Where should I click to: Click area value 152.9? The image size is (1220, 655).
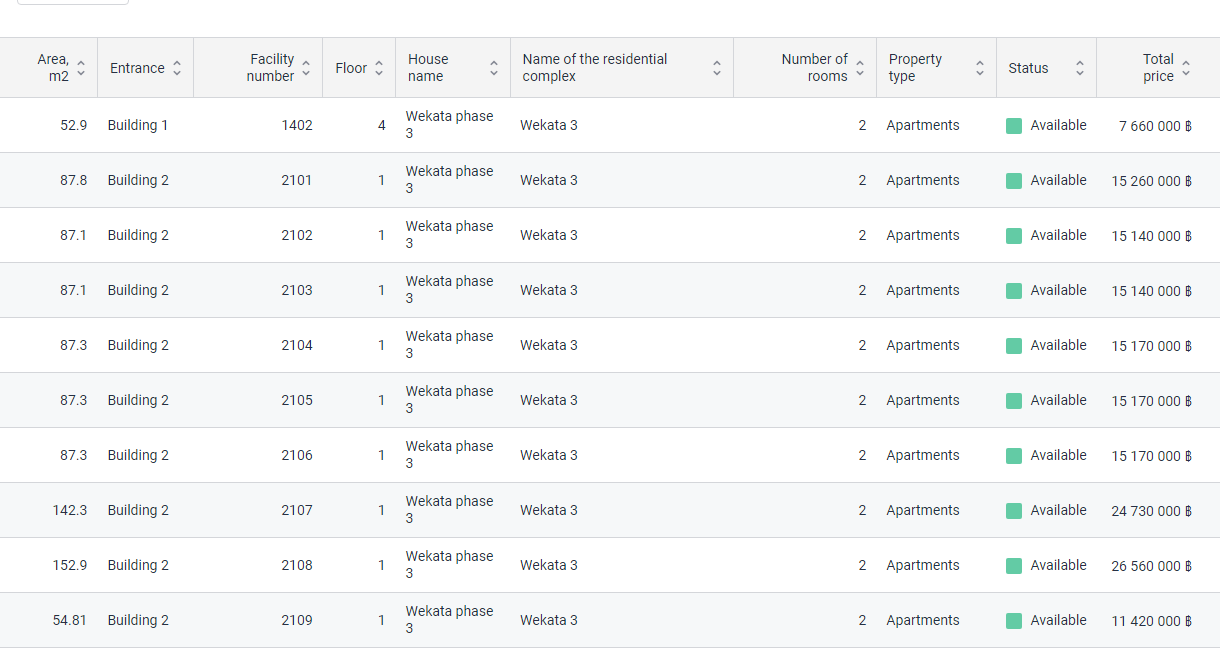[70, 565]
